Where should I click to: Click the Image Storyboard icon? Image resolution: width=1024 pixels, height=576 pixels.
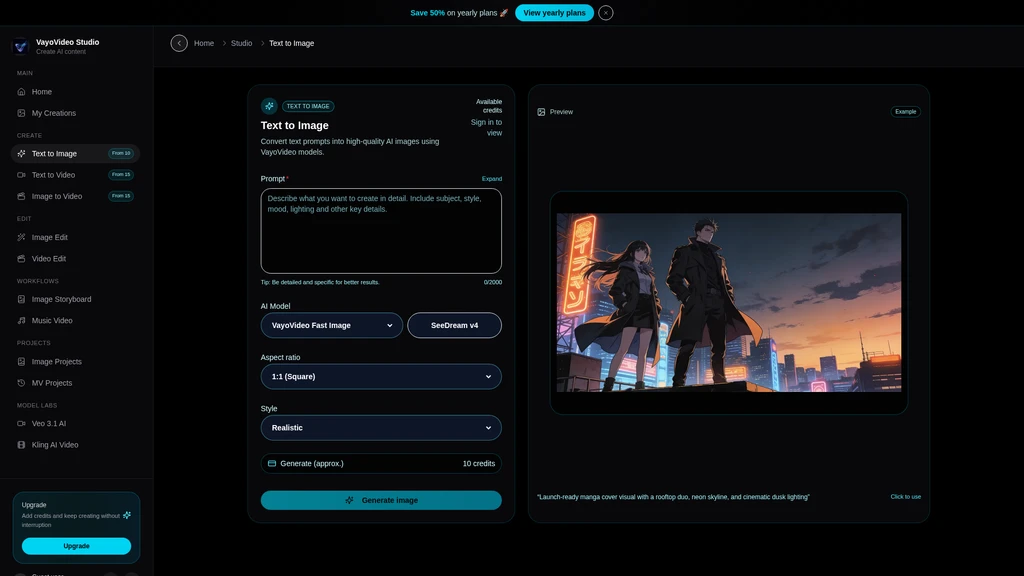point(22,299)
